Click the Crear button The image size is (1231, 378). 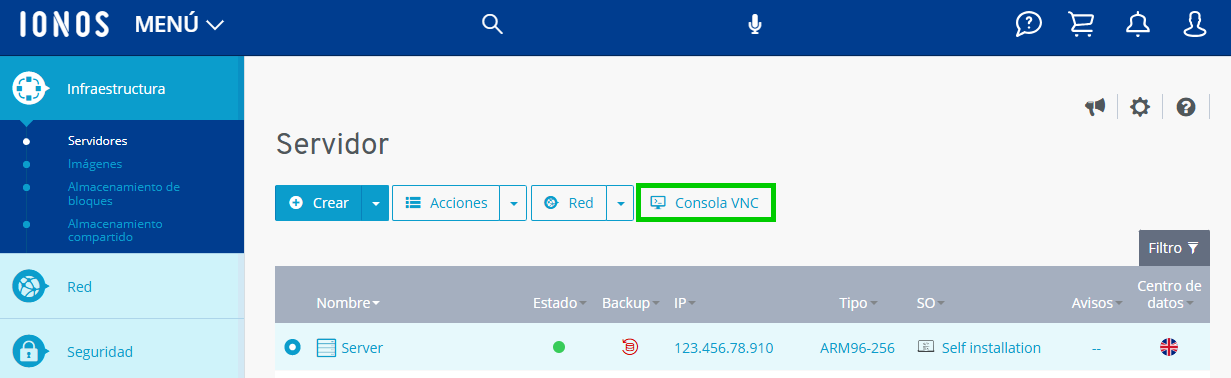point(318,203)
